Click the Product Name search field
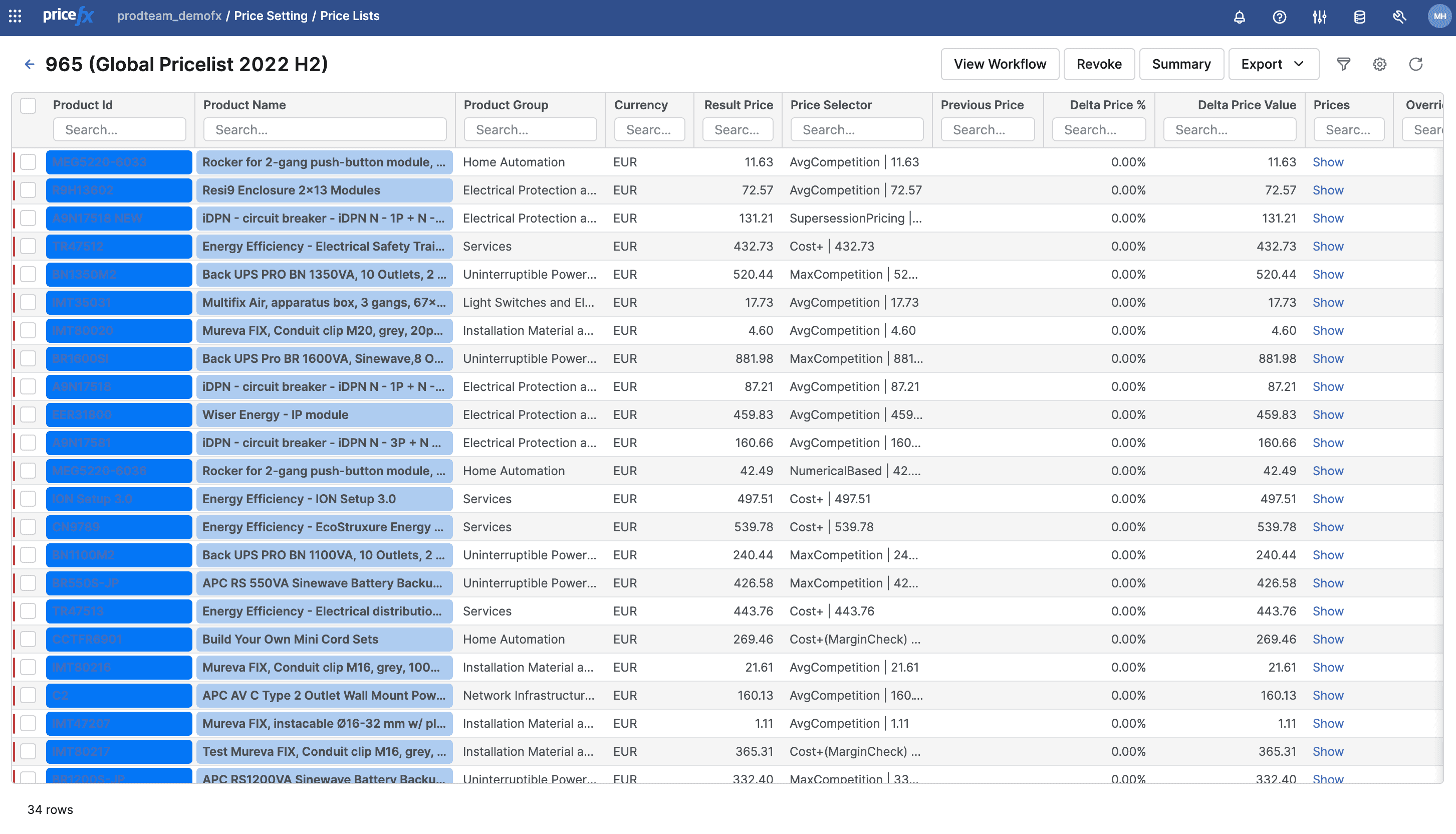The width and height of the screenshot is (1456, 834). [325, 130]
